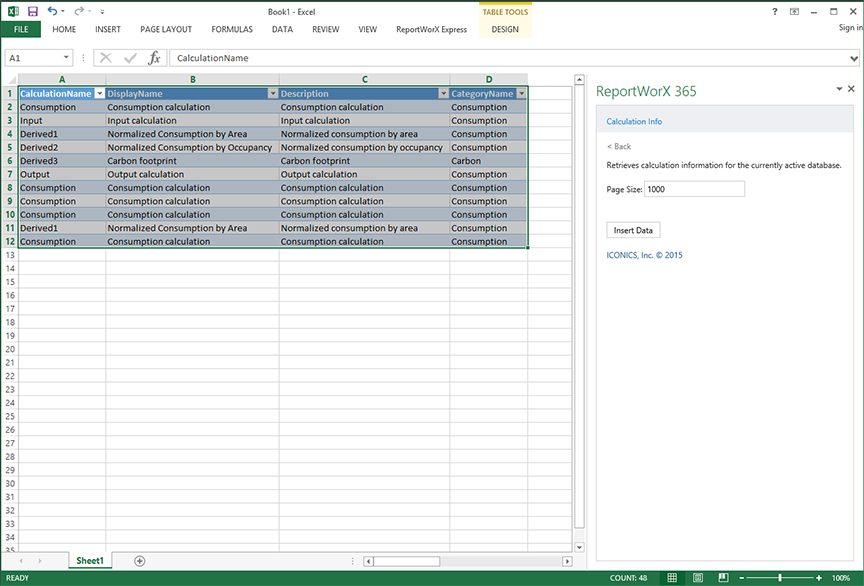Switch to Page Break Preview in status bar
The width and height of the screenshot is (864, 586).
point(722,578)
